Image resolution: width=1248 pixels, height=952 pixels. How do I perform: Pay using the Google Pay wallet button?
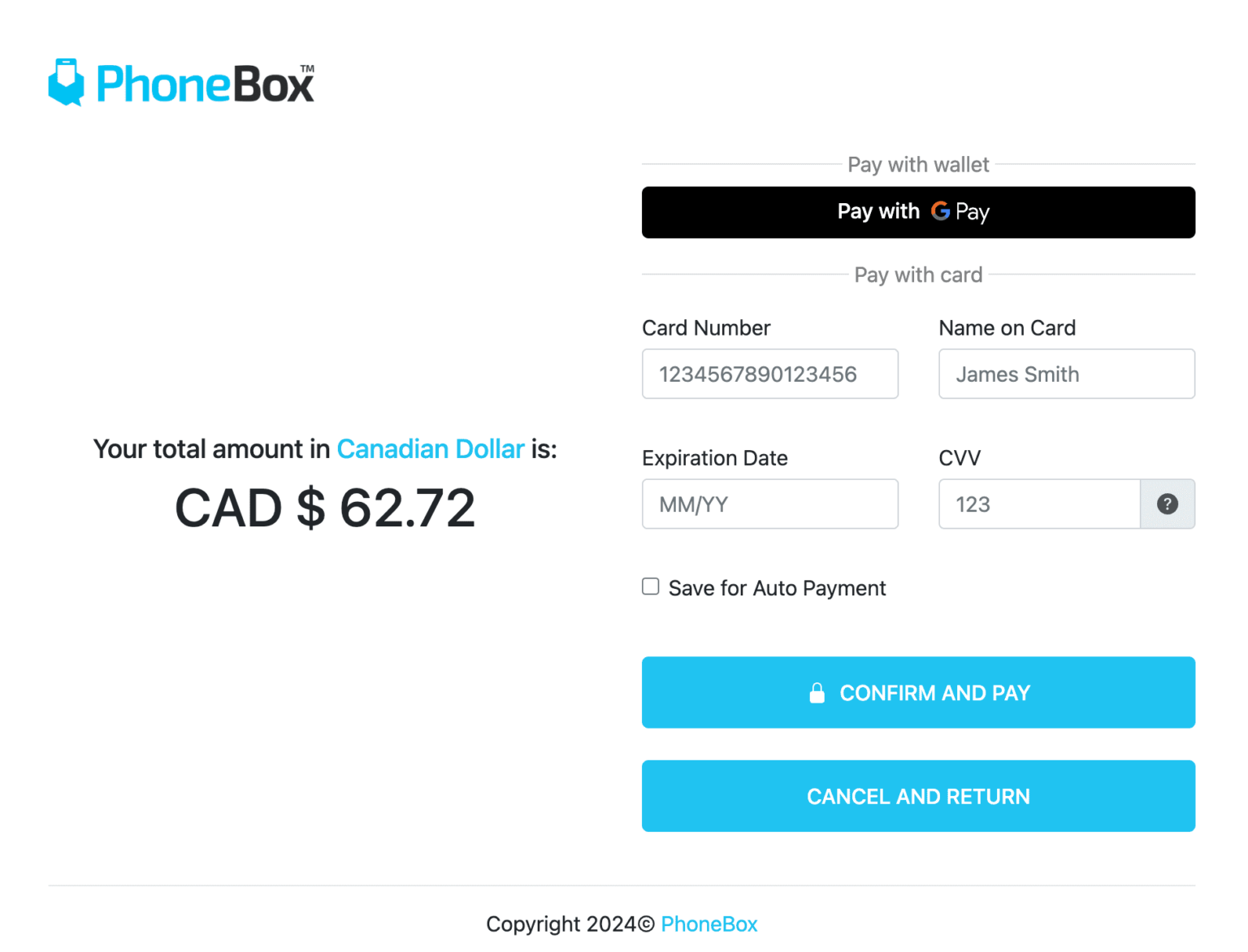pyautogui.click(x=918, y=212)
